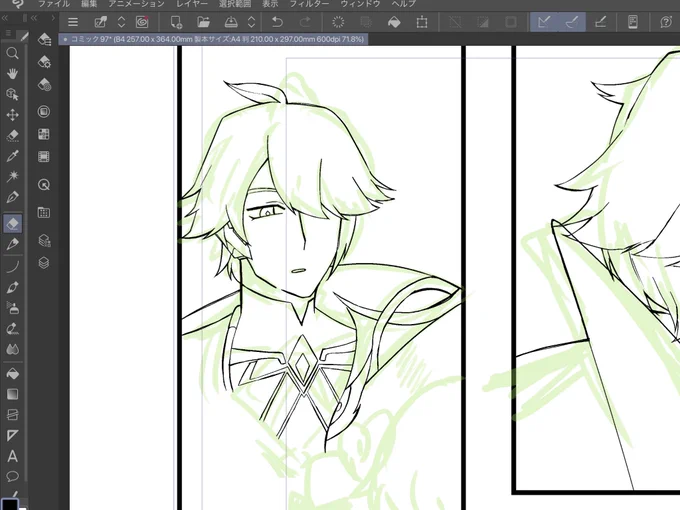Select the highlighted Eraser tool
This screenshot has height=510, width=680.
[13, 224]
